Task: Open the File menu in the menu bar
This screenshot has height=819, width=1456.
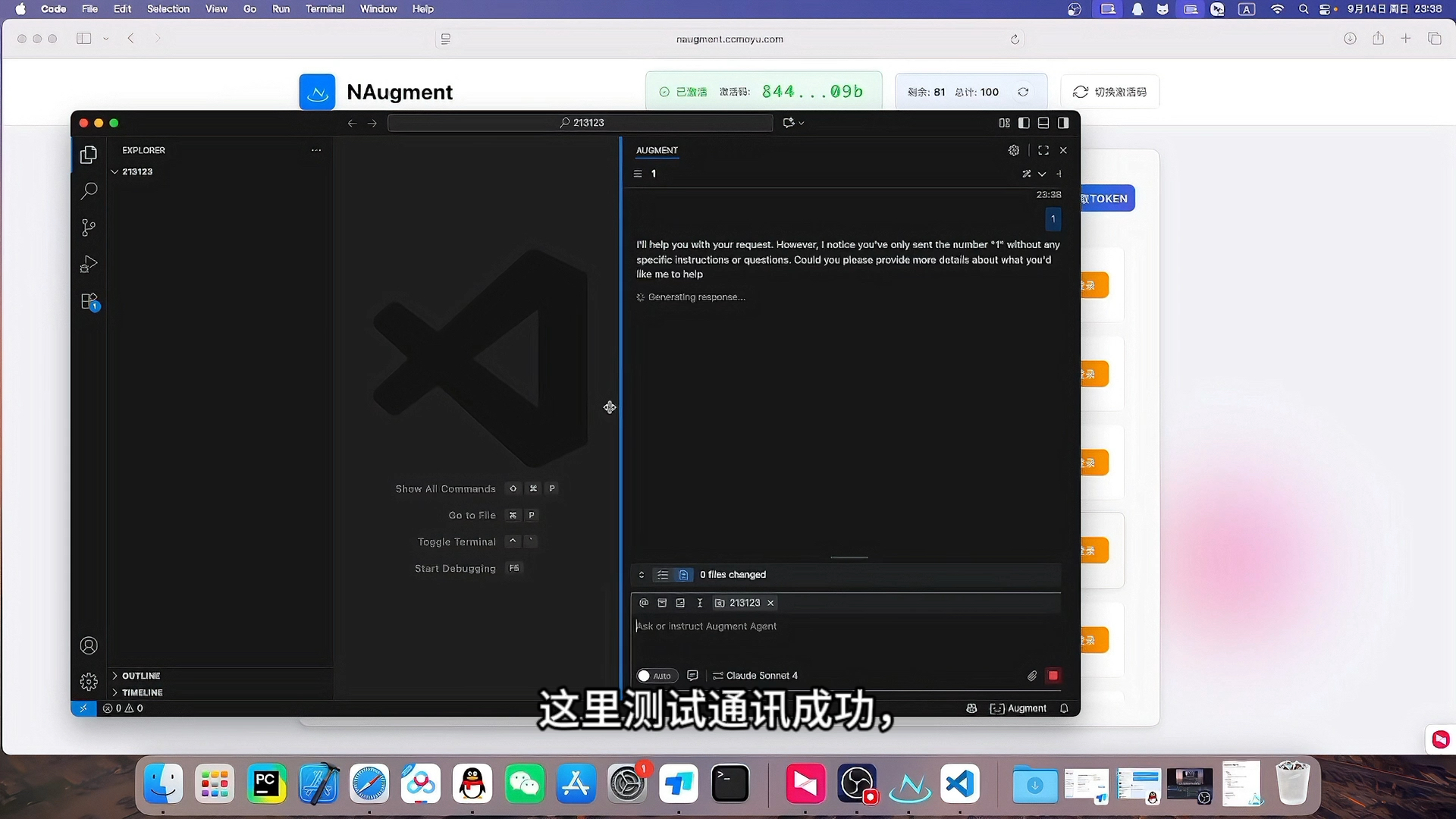Action: (89, 9)
